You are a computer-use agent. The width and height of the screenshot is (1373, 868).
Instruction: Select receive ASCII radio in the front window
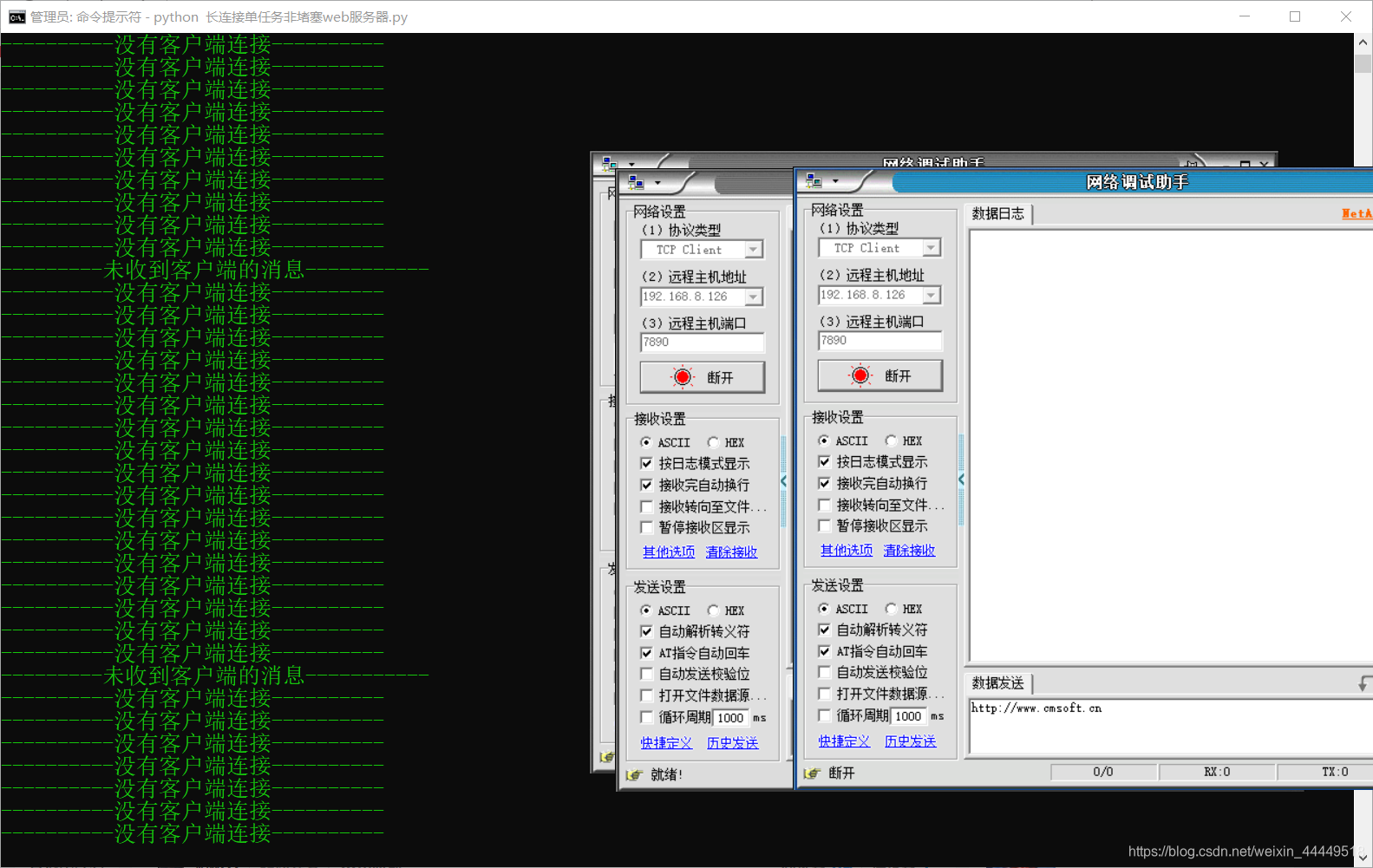coord(824,441)
